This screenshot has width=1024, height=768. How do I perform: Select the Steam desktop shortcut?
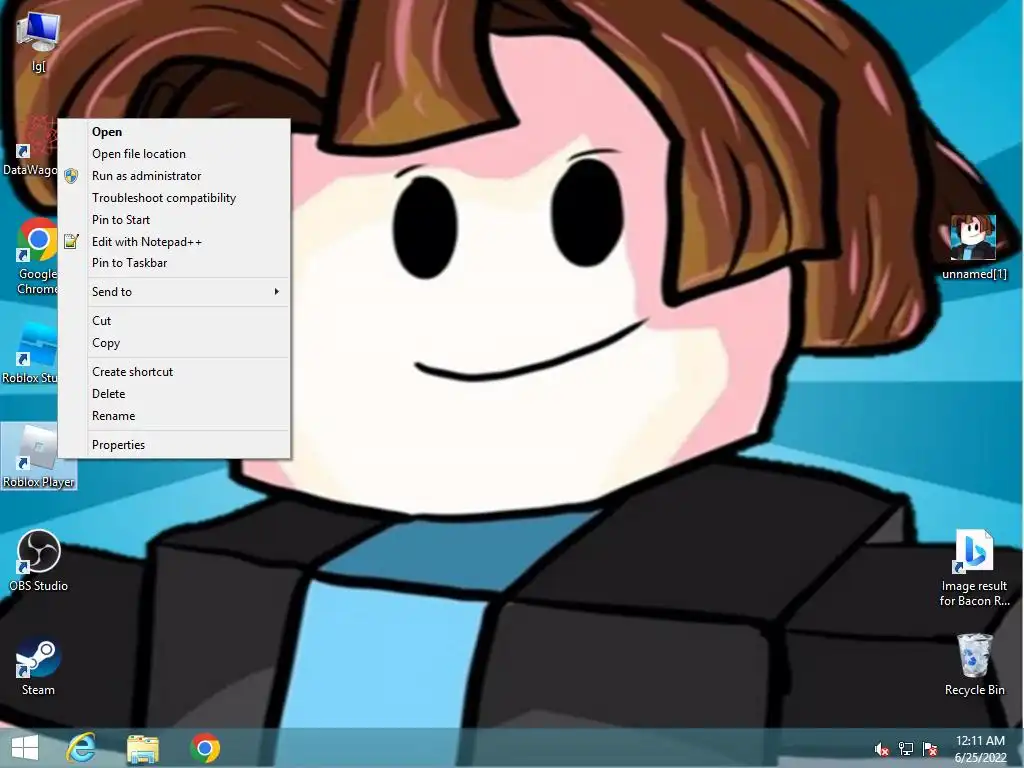38,665
